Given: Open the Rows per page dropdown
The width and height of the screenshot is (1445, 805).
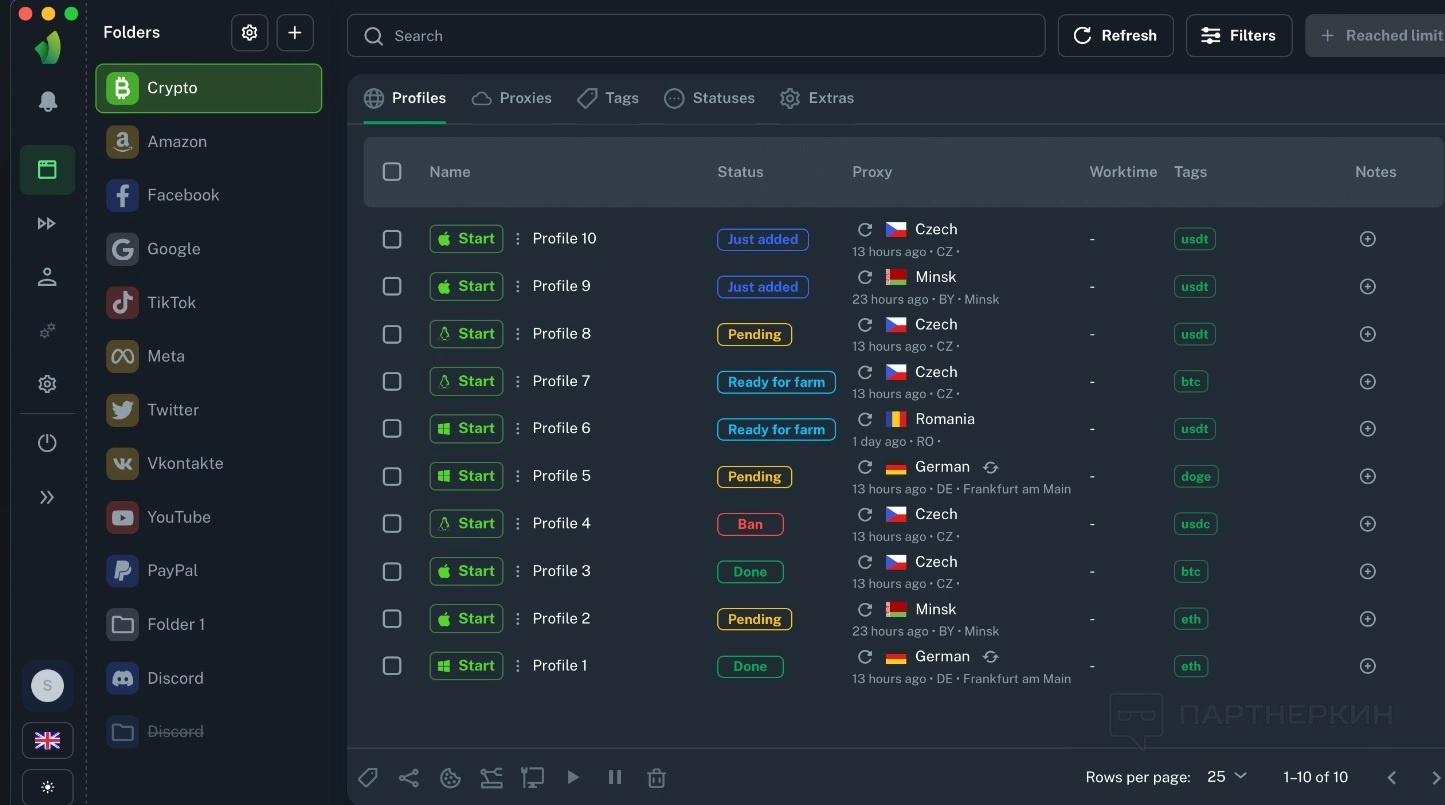Looking at the screenshot, I should click(x=1227, y=777).
